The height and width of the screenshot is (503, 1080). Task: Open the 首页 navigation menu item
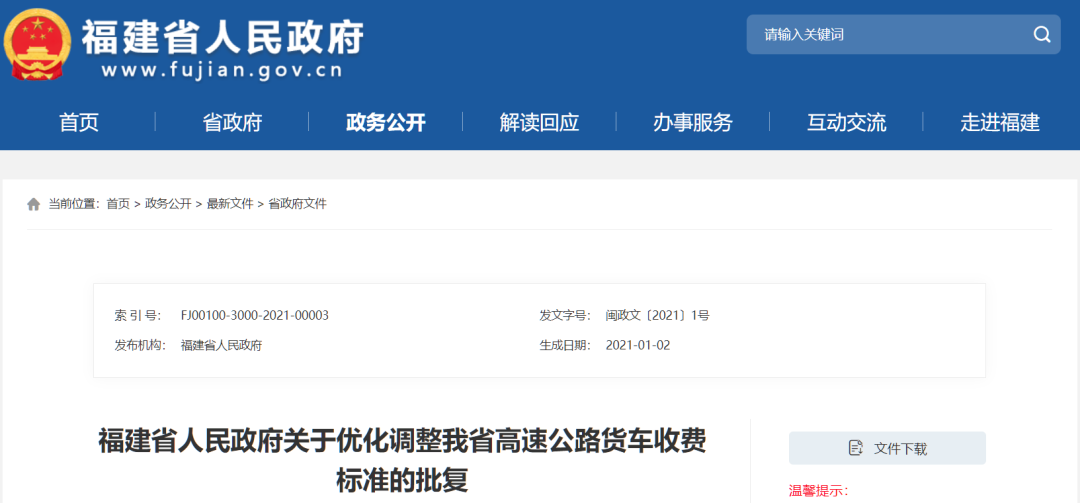click(x=79, y=123)
